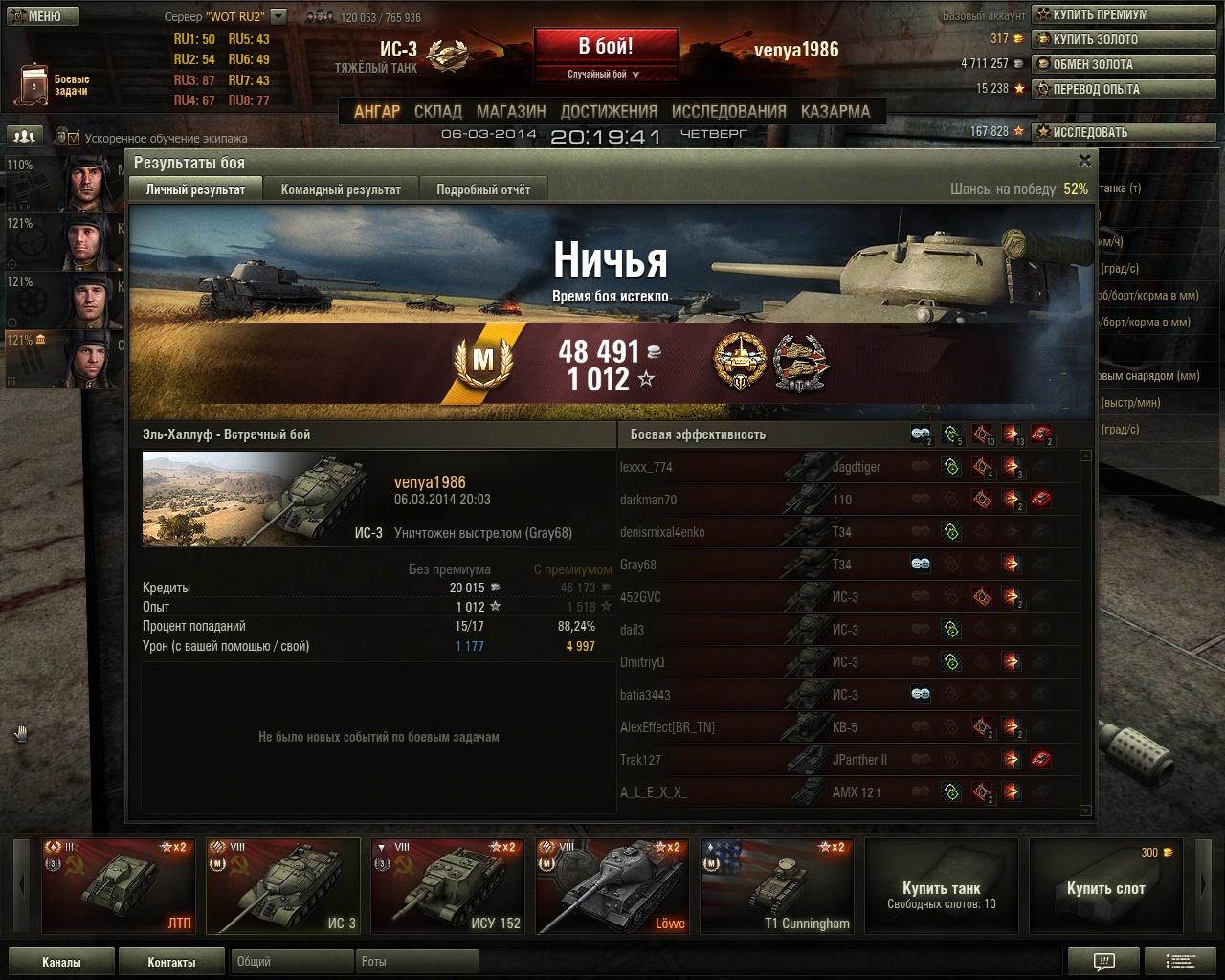1225x980 pixels.
Task: Click the battle effectiveness list scrollbar
Action: pos(1085,632)
